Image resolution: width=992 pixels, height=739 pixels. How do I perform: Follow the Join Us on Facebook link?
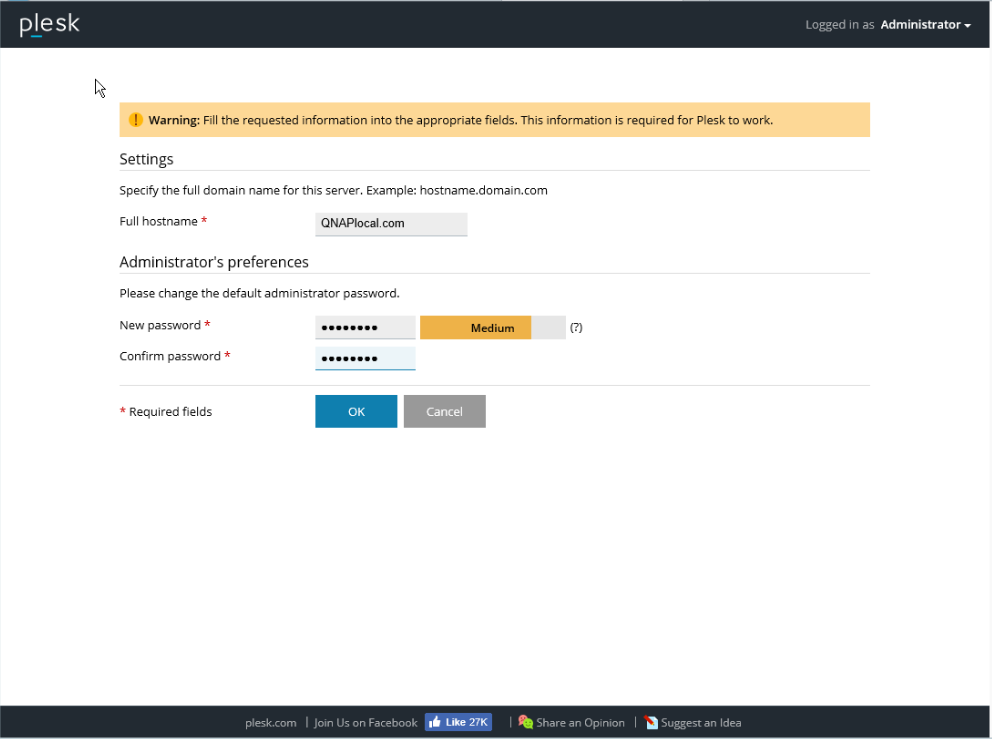(x=365, y=722)
